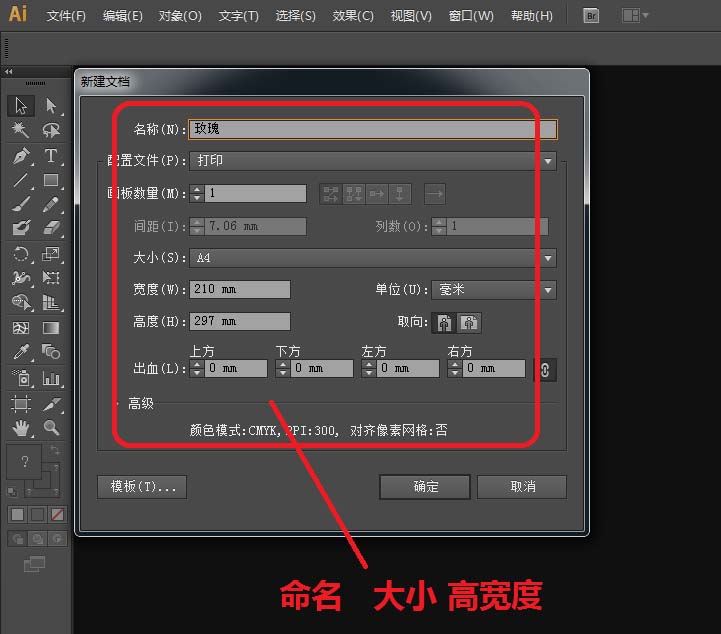The image size is (721, 634).
Task: Select the Zoom magnifier tool
Action: click(51, 428)
